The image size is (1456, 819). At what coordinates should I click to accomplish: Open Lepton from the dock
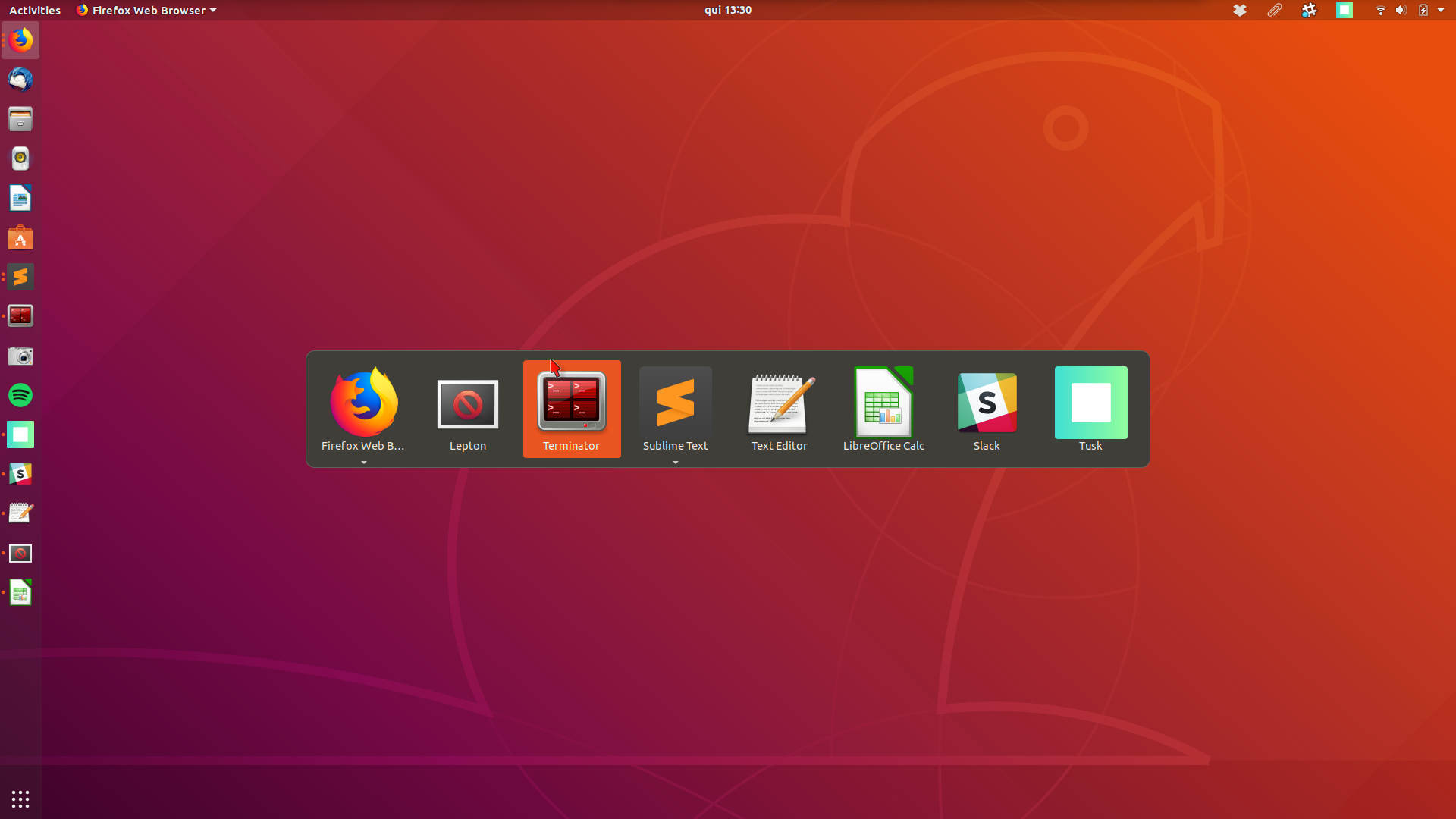click(20, 553)
